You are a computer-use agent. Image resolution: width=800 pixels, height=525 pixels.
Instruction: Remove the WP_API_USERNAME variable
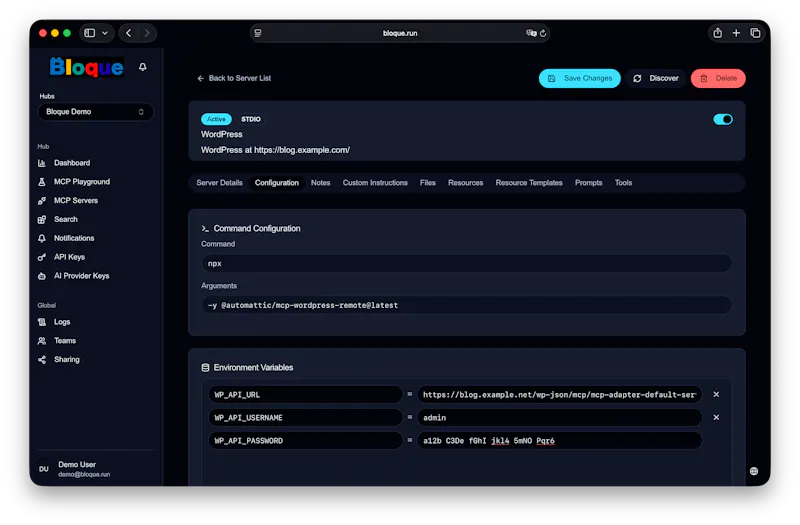[716, 417]
